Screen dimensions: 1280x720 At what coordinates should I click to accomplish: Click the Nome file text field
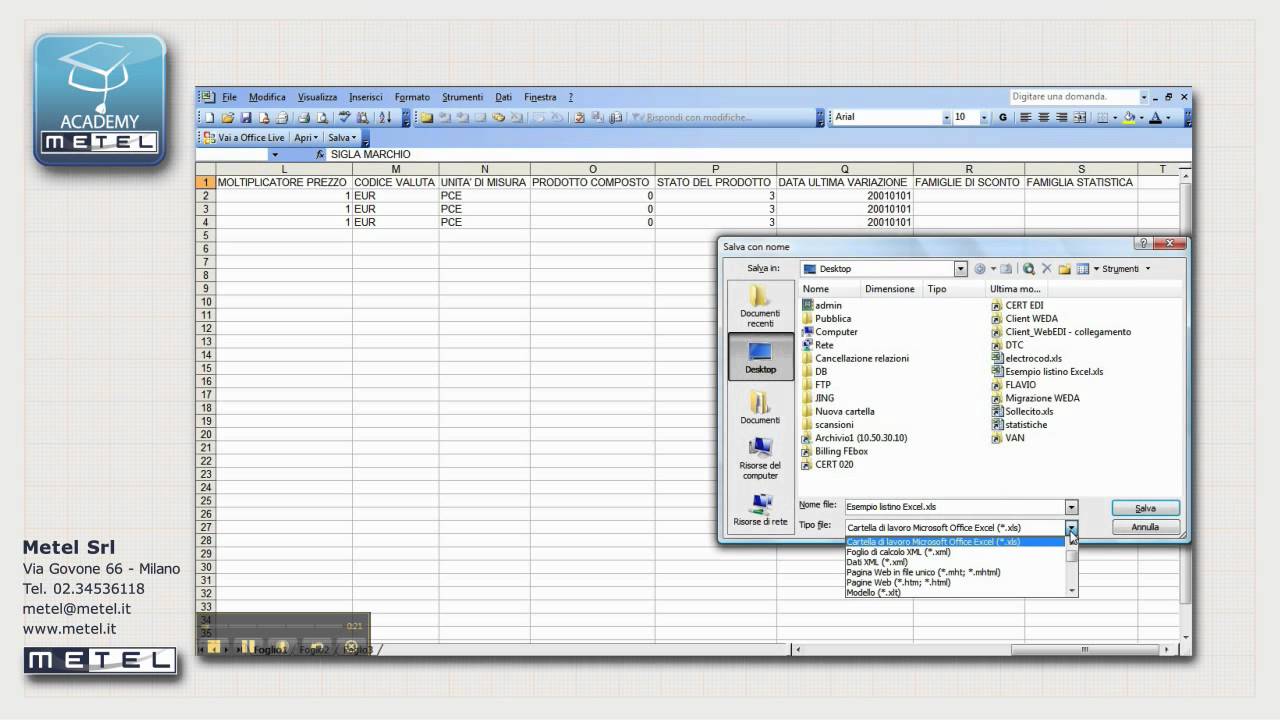point(953,507)
